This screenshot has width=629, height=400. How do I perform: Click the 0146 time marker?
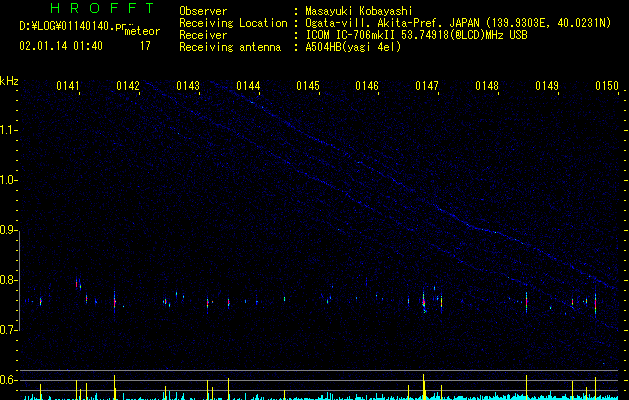coord(367,86)
